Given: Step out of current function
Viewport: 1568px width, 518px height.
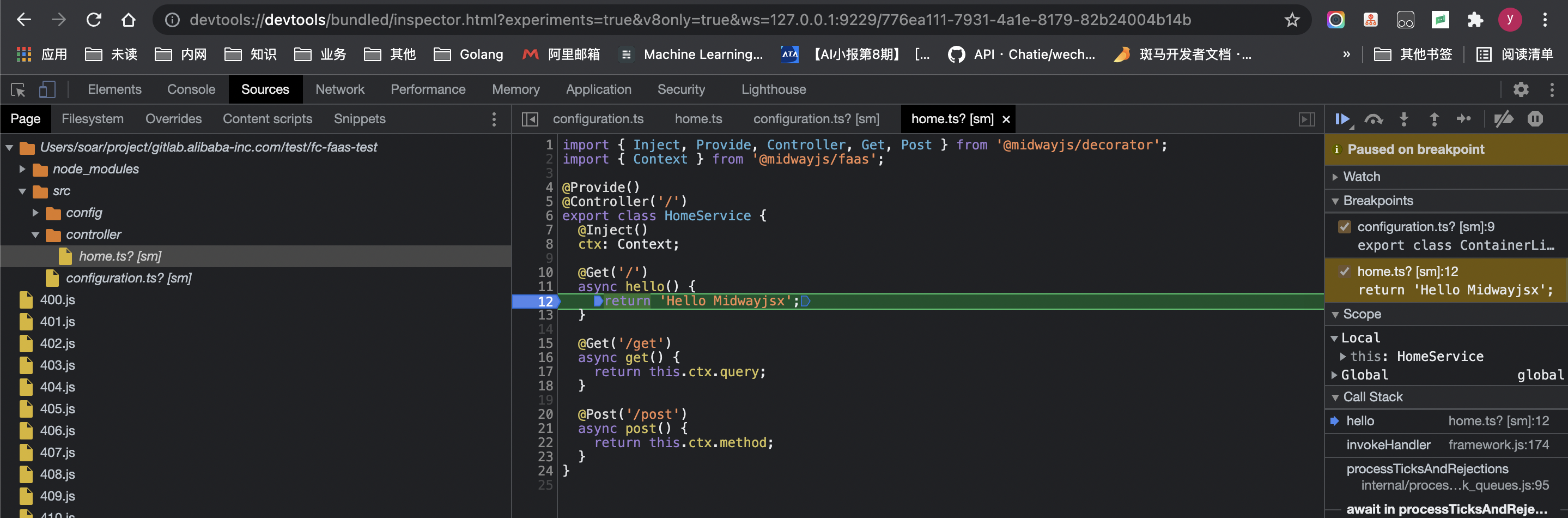Looking at the screenshot, I should 1434,119.
